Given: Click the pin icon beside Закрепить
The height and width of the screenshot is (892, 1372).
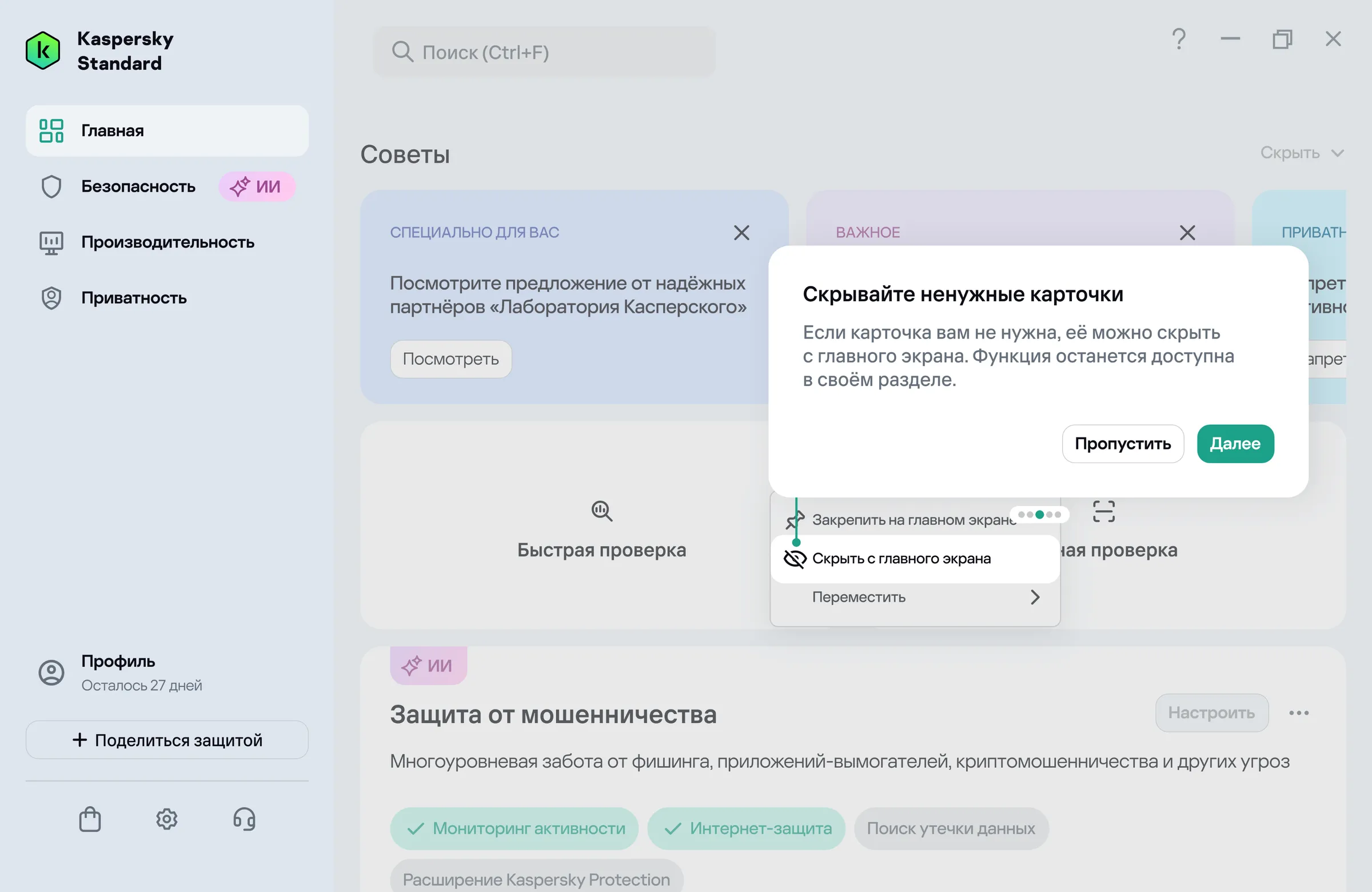Looking at the screenshot, I should [x=795, y=520].
